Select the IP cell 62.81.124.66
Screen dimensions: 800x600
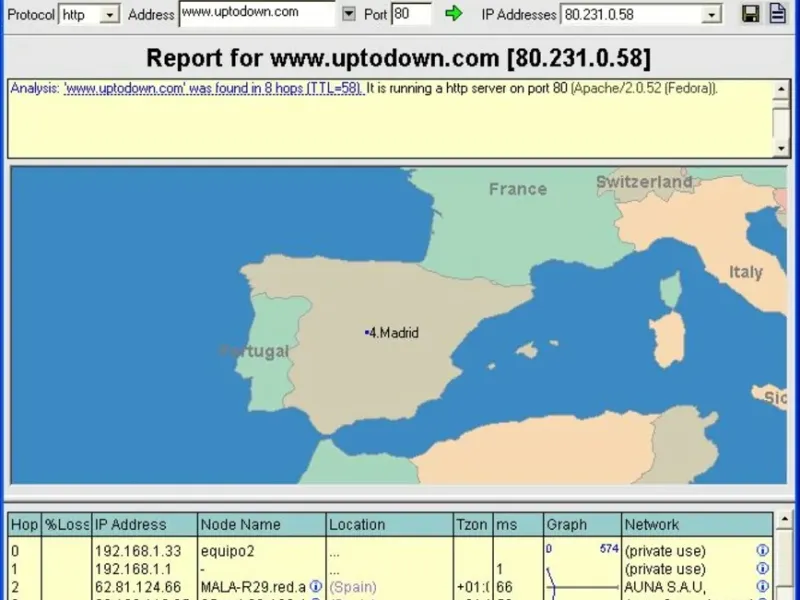[x=138, y=587]
